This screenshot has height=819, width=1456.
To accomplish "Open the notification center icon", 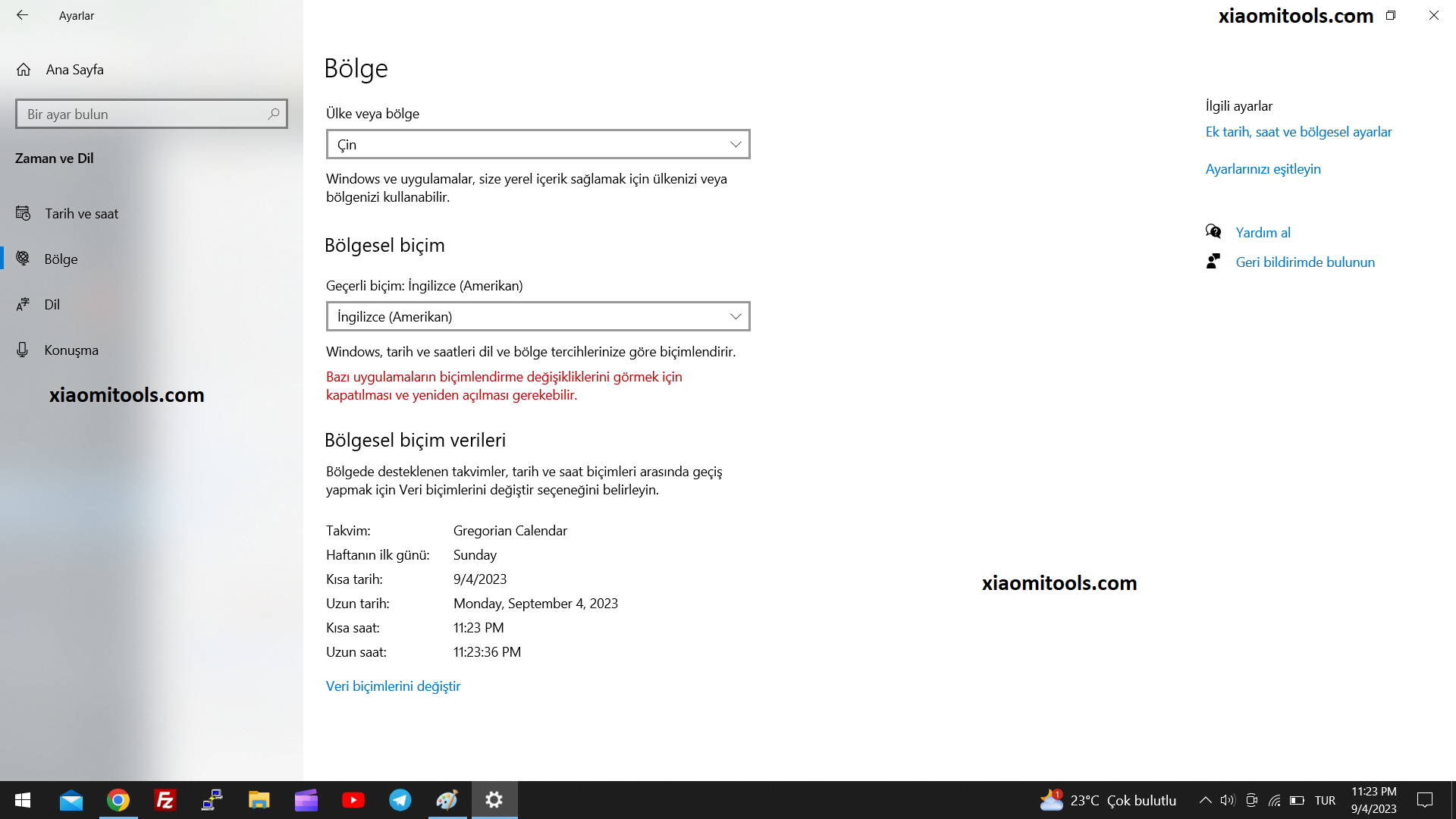I will coord(1425,800).
